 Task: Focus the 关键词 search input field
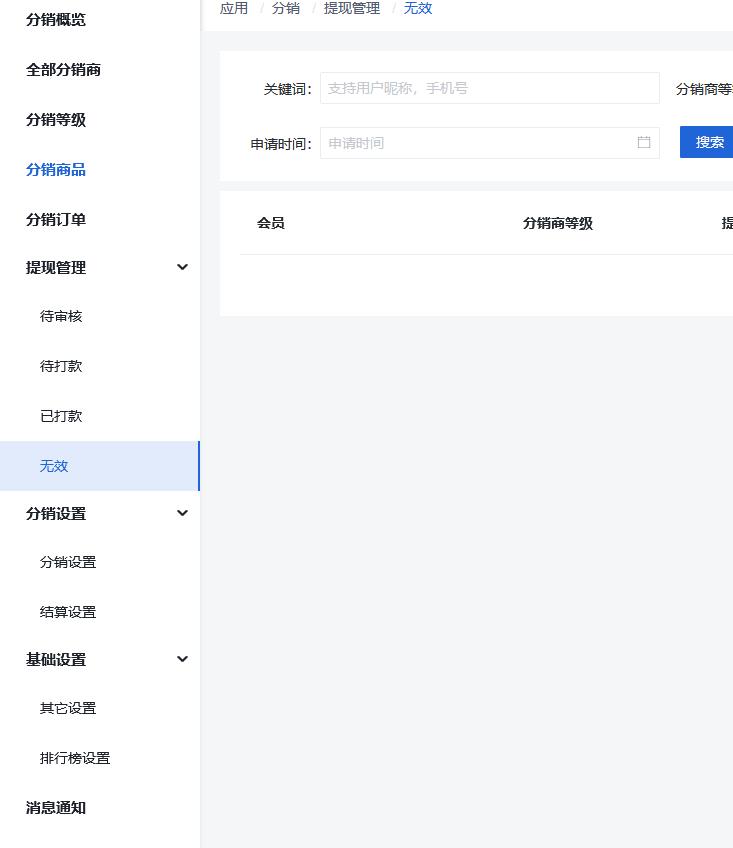click(490, 88)
